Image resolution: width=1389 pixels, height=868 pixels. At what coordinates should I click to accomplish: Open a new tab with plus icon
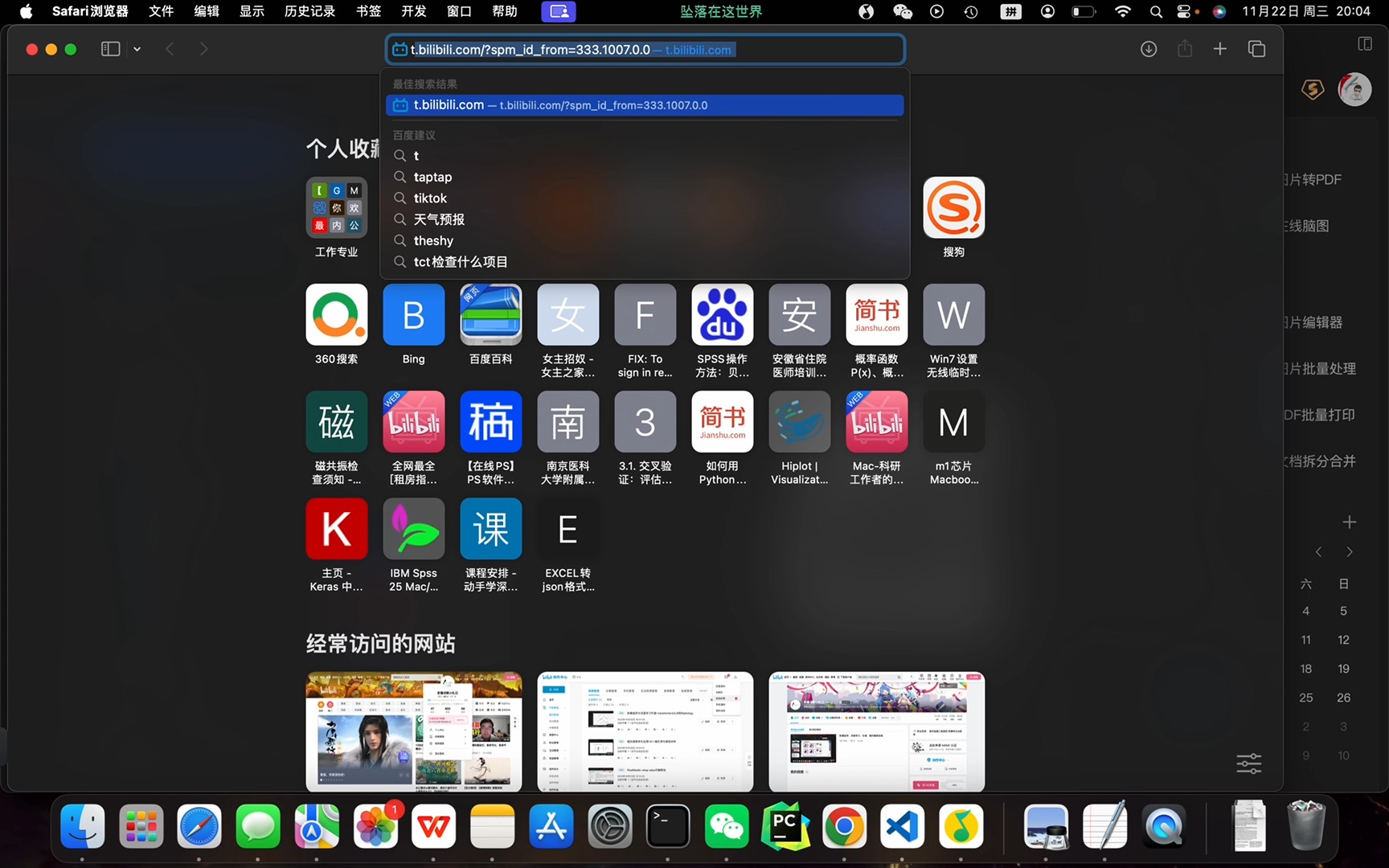1220,49
